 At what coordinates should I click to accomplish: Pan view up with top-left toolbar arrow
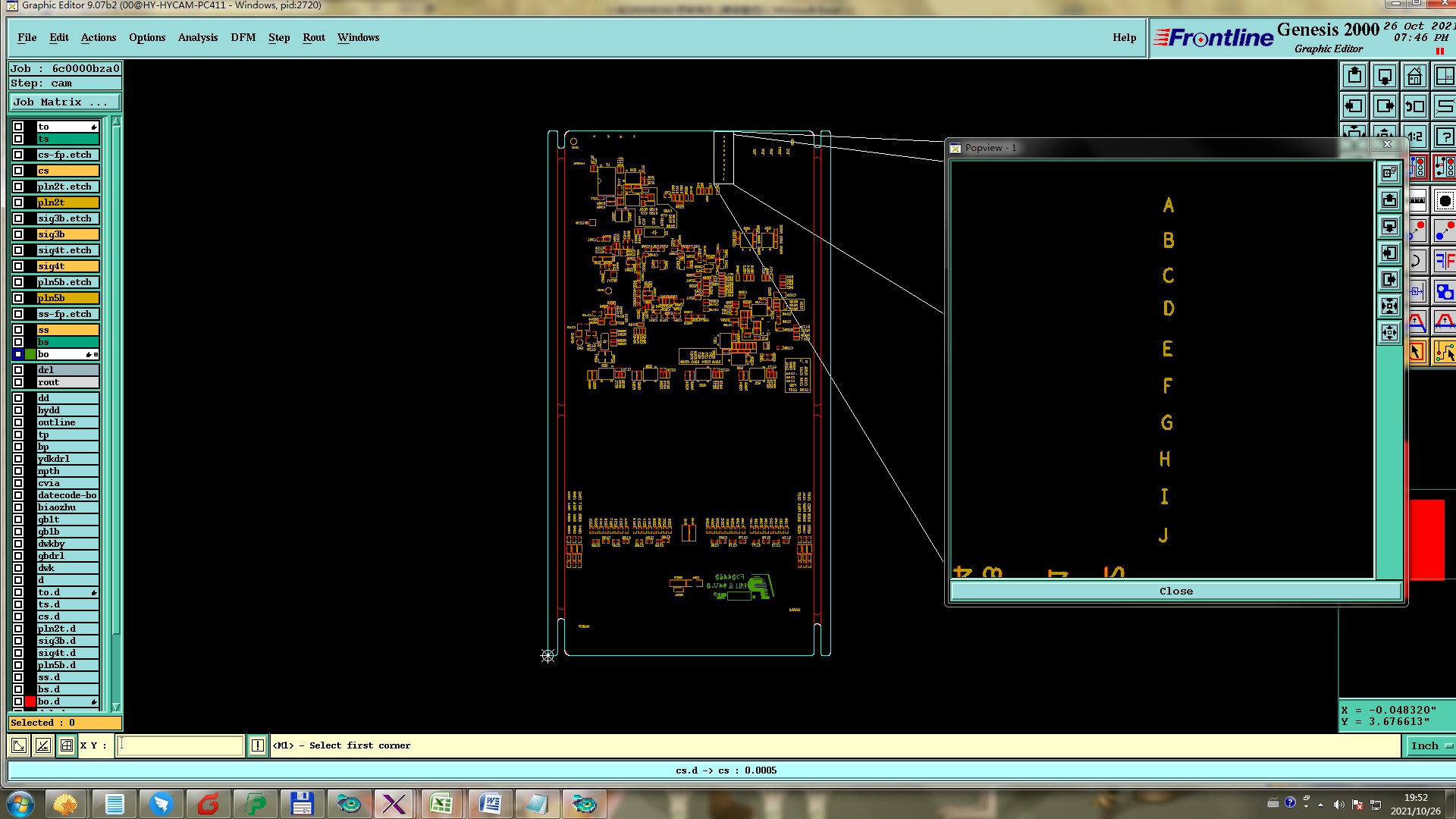(x=1354, y=76)
